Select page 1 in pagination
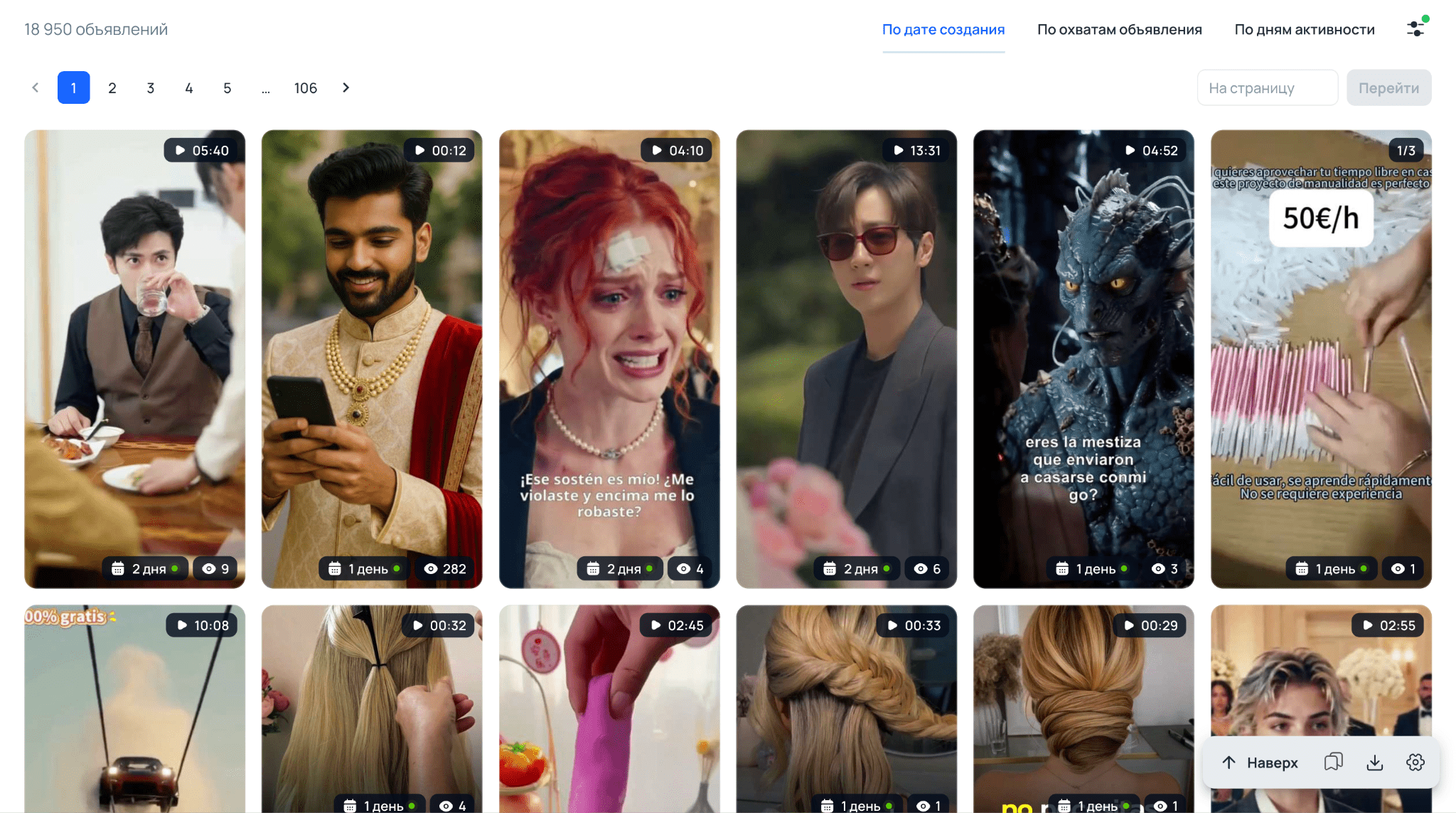The image size is (1456, 813). pos(74,87)
